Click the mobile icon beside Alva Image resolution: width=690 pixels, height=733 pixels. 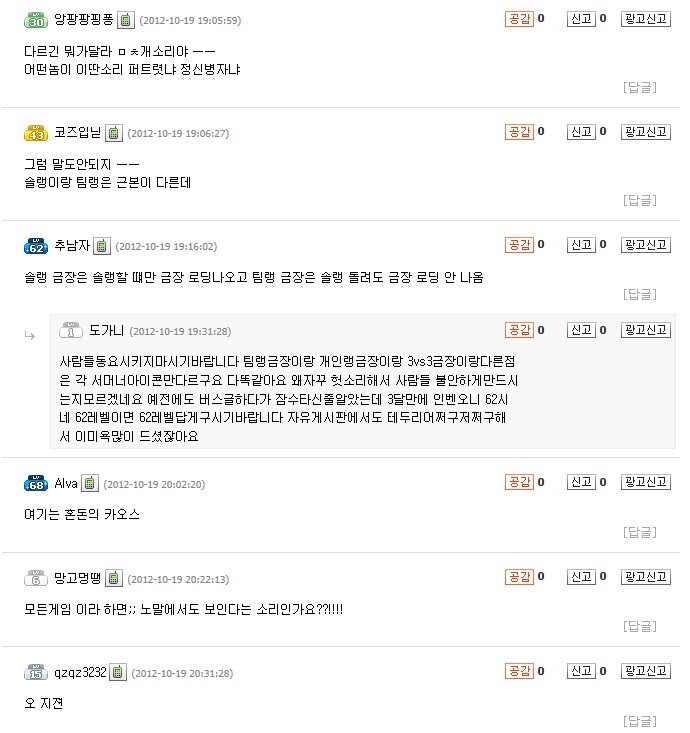pyautogui.click(x=90, y=483)
